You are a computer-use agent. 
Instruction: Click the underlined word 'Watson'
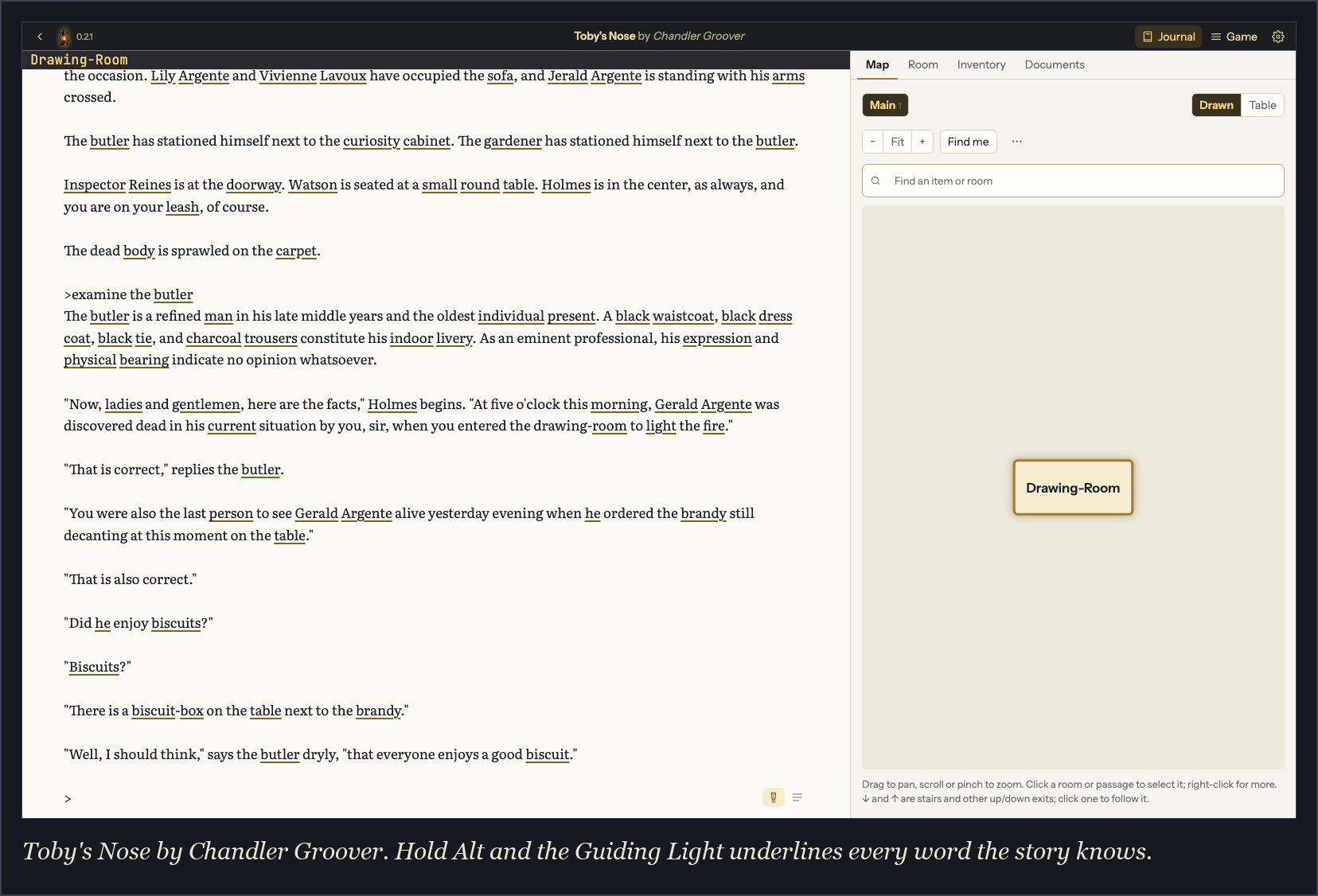click(x=313, y=185)
